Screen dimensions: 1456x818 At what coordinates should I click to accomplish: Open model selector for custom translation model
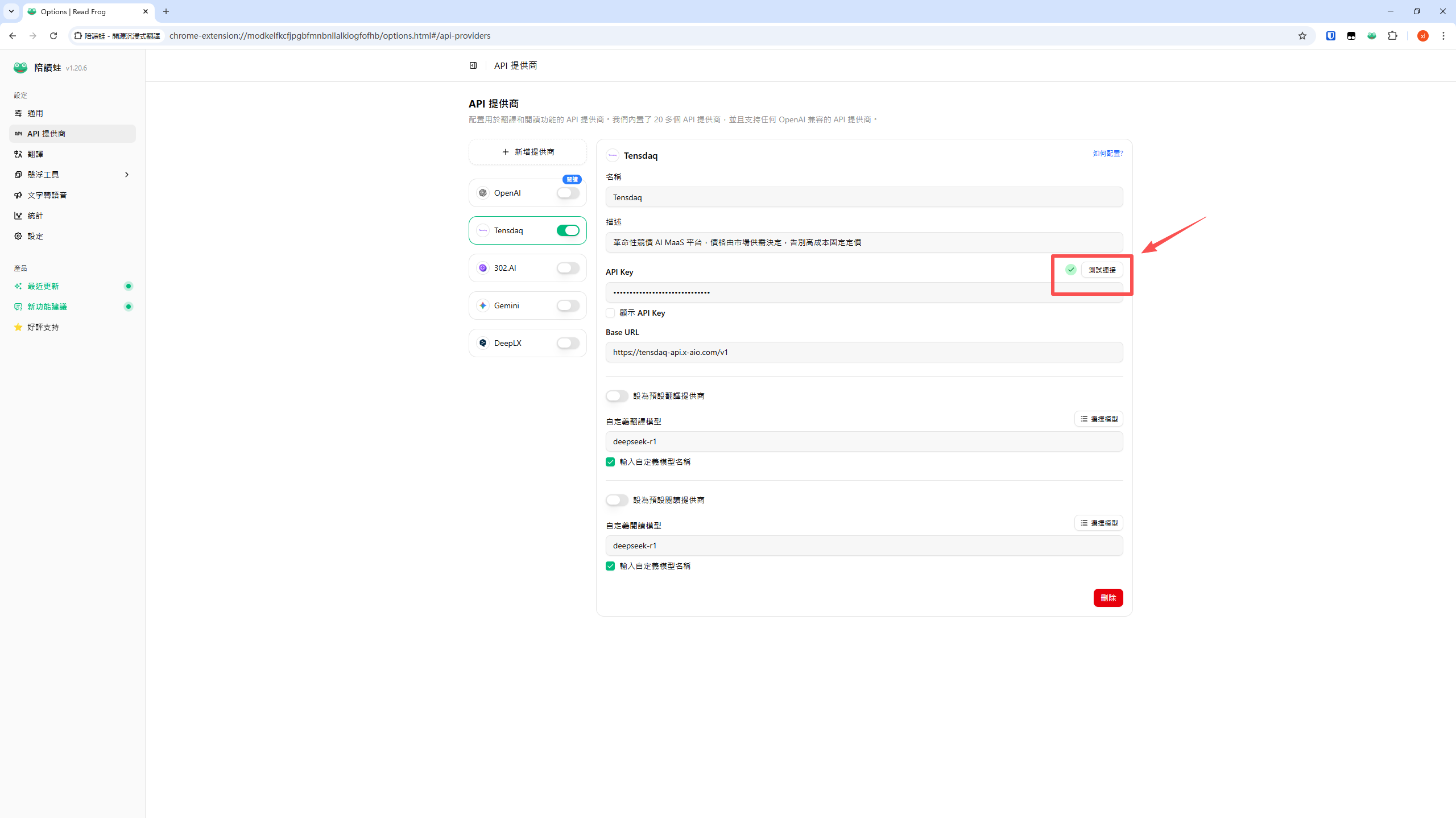1099,419
